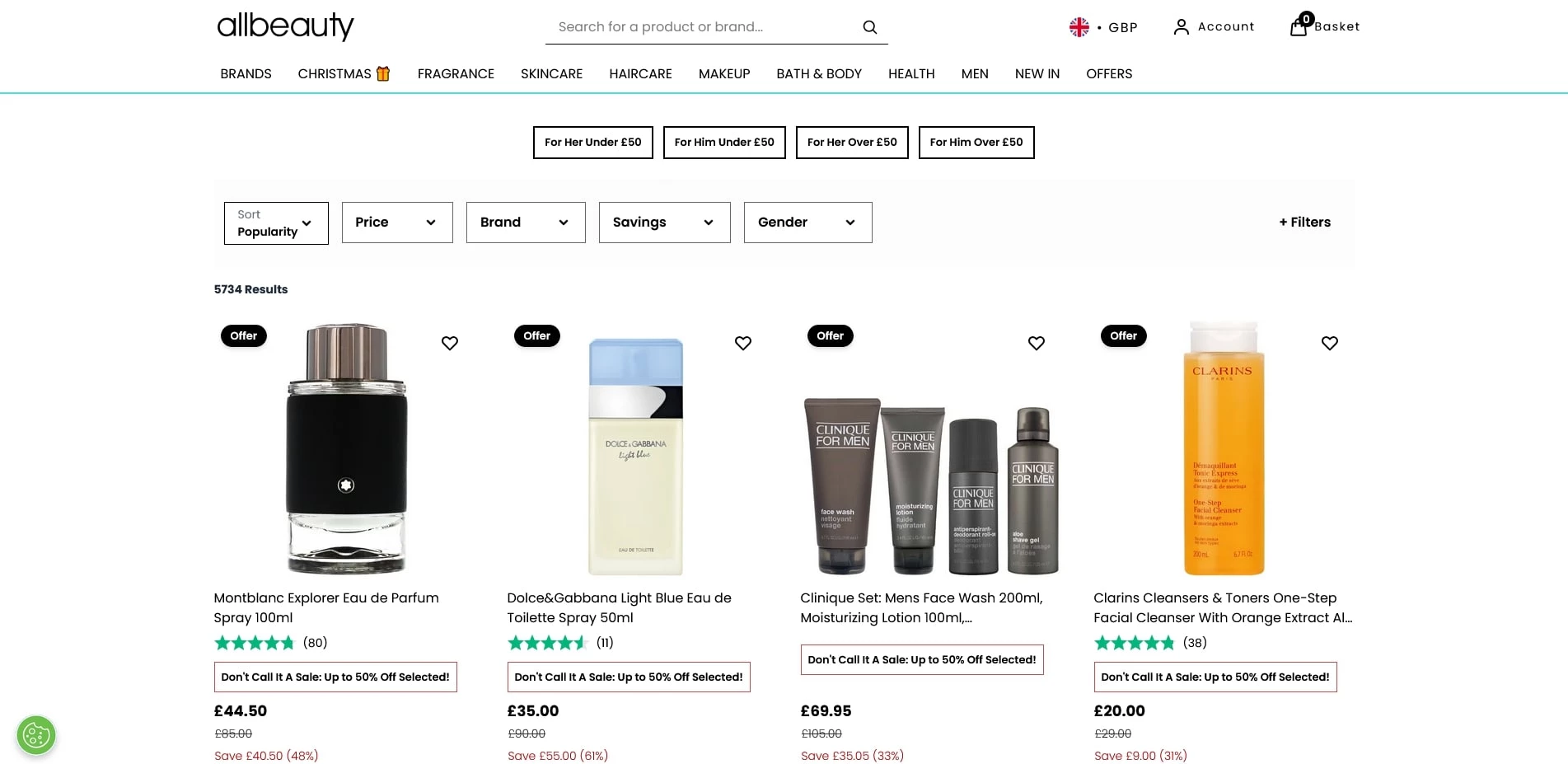Open the Savings filter dropdown
Viewport: 1568px width, 764px height.
click(664, 223)
